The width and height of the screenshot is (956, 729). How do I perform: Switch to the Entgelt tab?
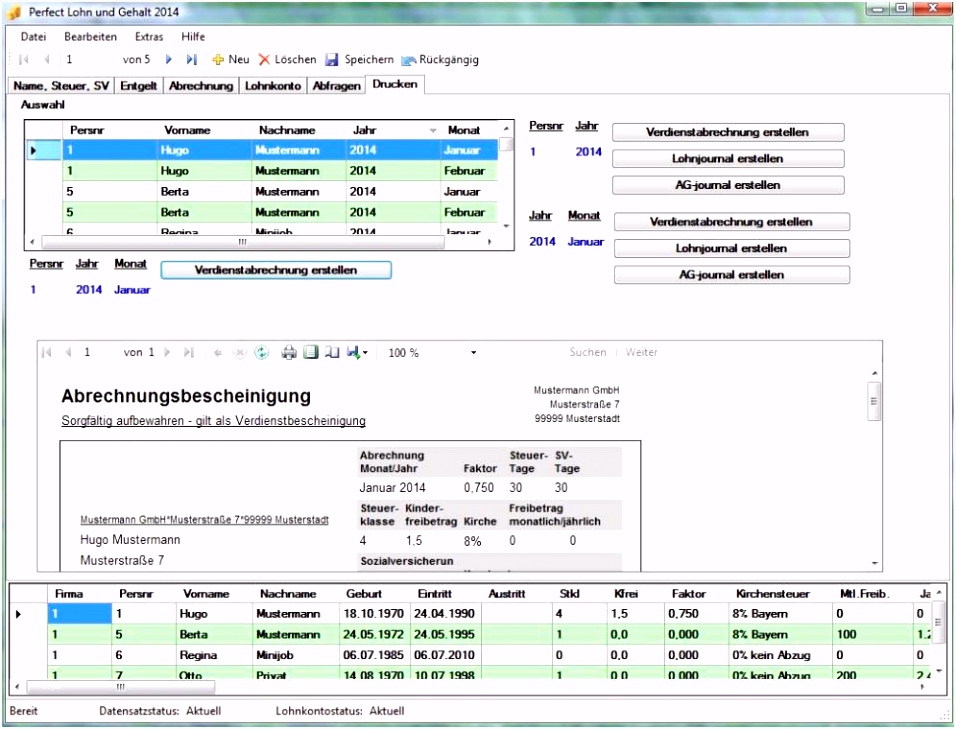click(138, 86)
